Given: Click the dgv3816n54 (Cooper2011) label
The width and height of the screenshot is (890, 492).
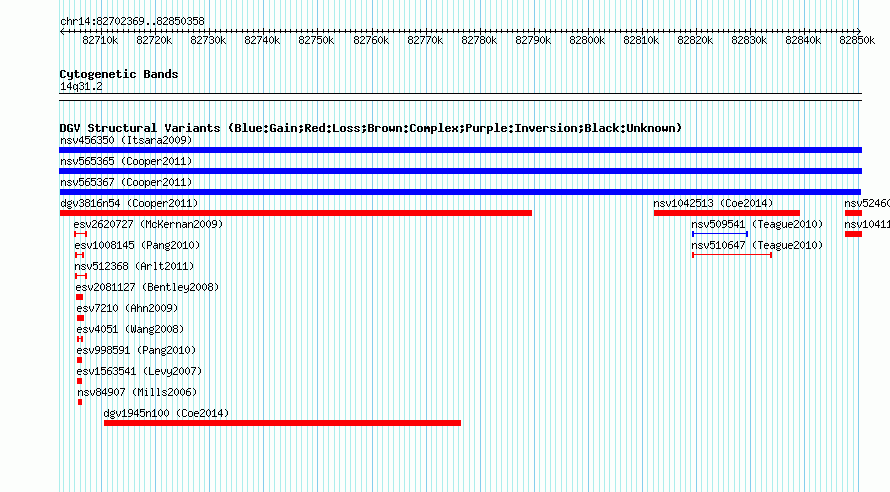Looking at the screenshot, I should (x=129, y=203).
